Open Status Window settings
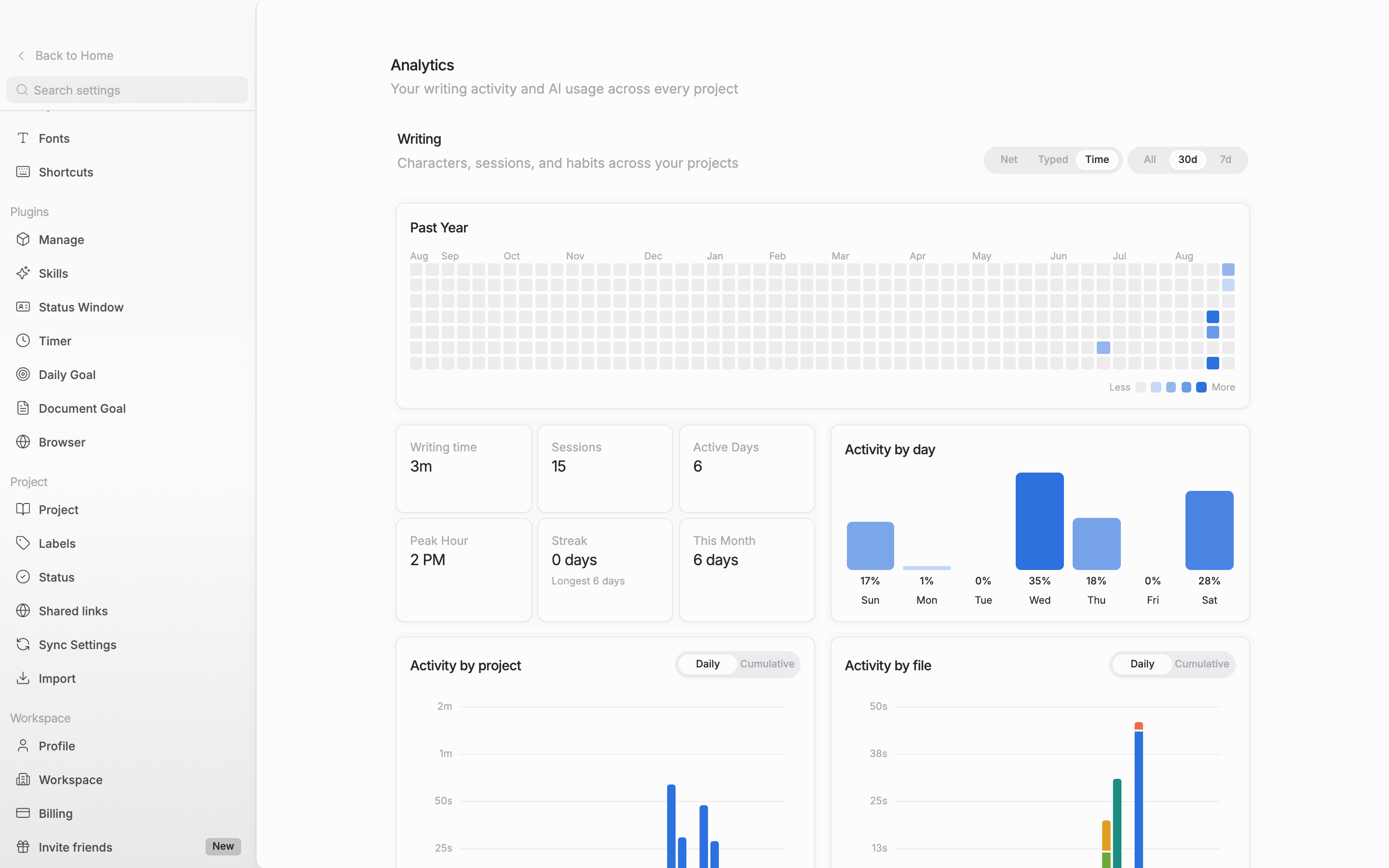The image size is (1389, 868). [x=127, y=307]
